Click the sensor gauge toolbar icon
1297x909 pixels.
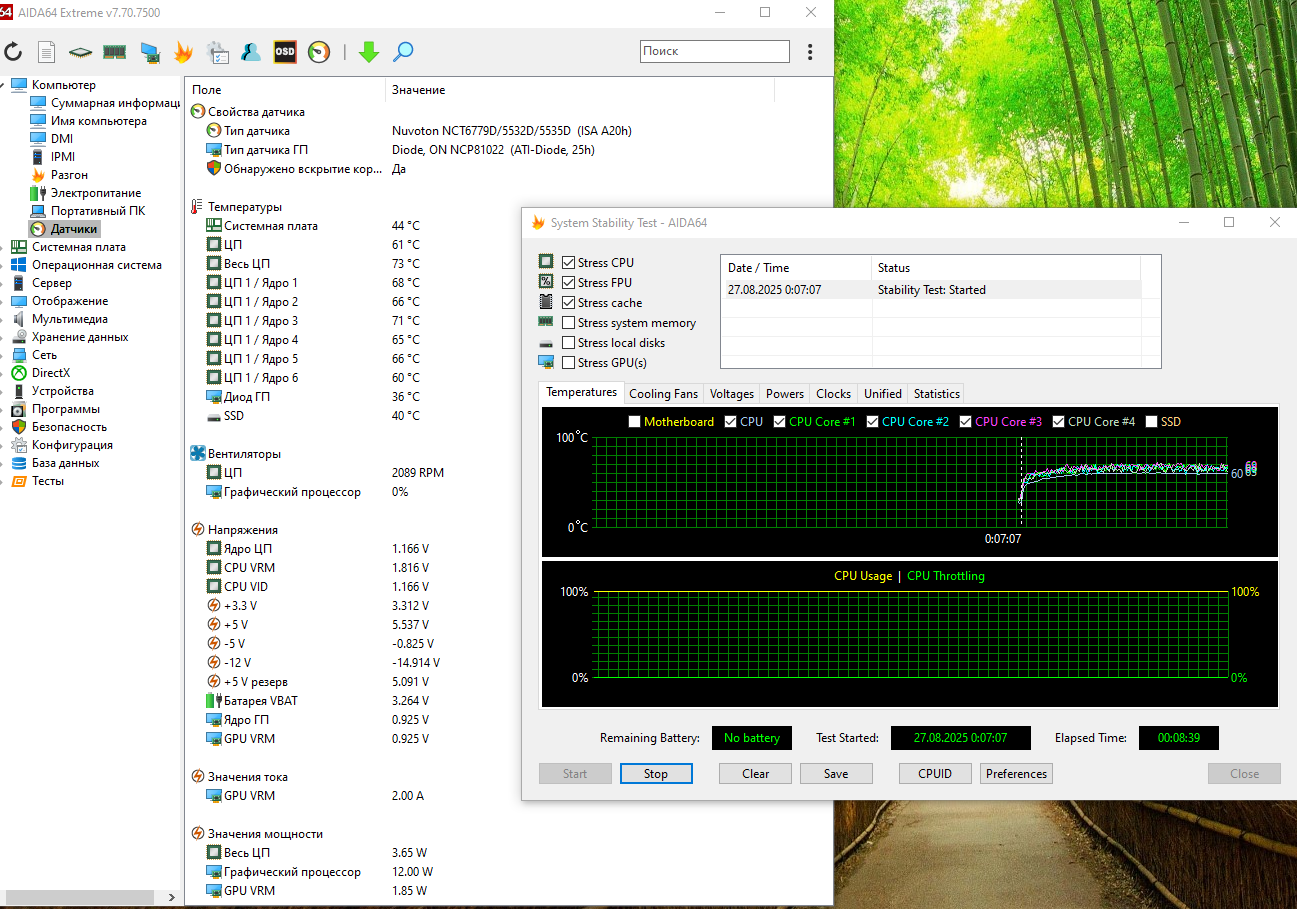(319, 52)
